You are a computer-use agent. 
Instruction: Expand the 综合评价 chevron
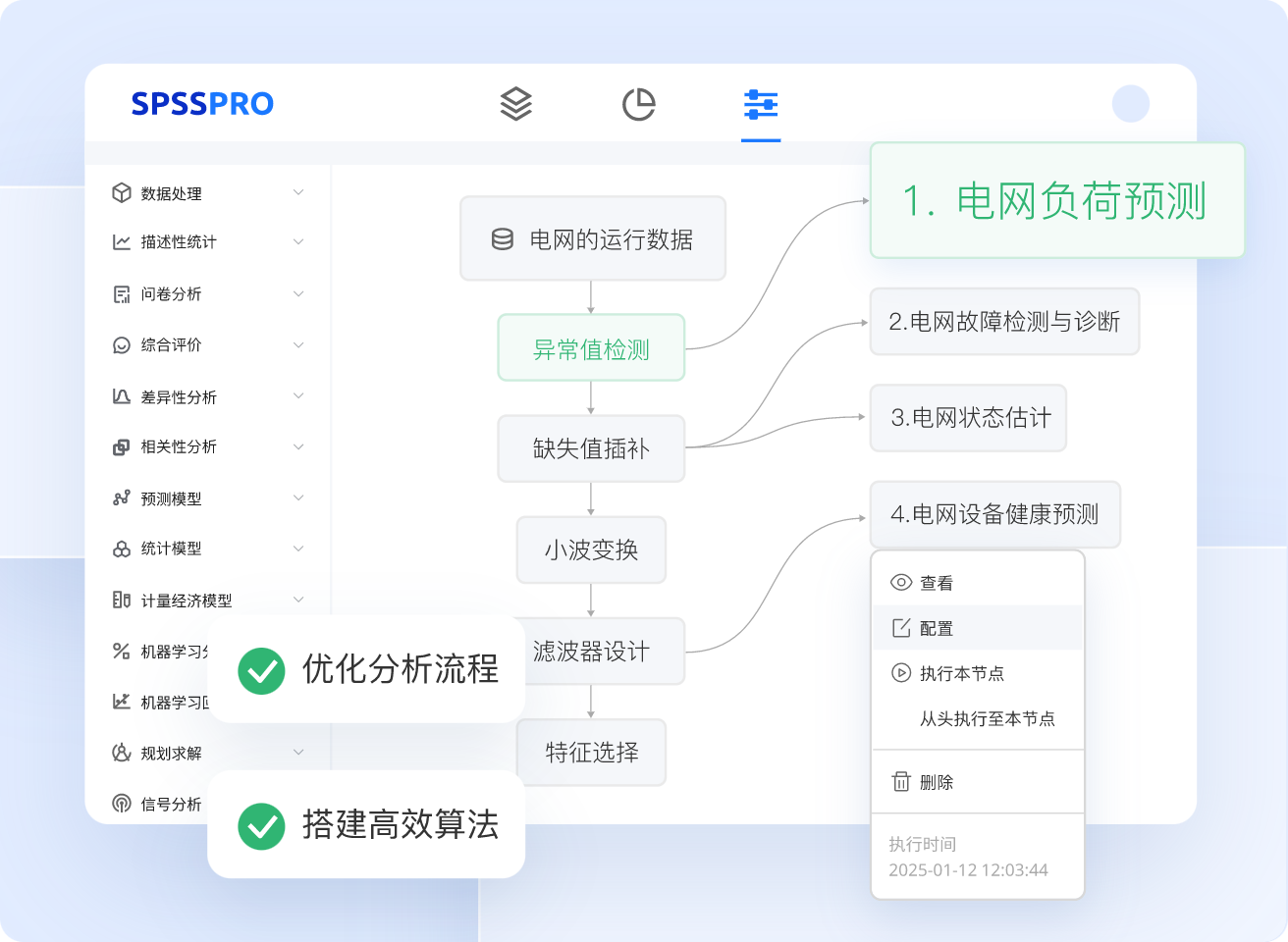tap(298, 344)
